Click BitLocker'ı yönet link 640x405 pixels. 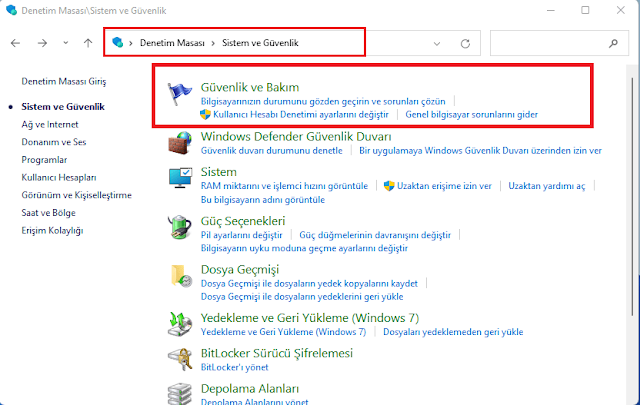pyautogui.click(x=234, y=367)
